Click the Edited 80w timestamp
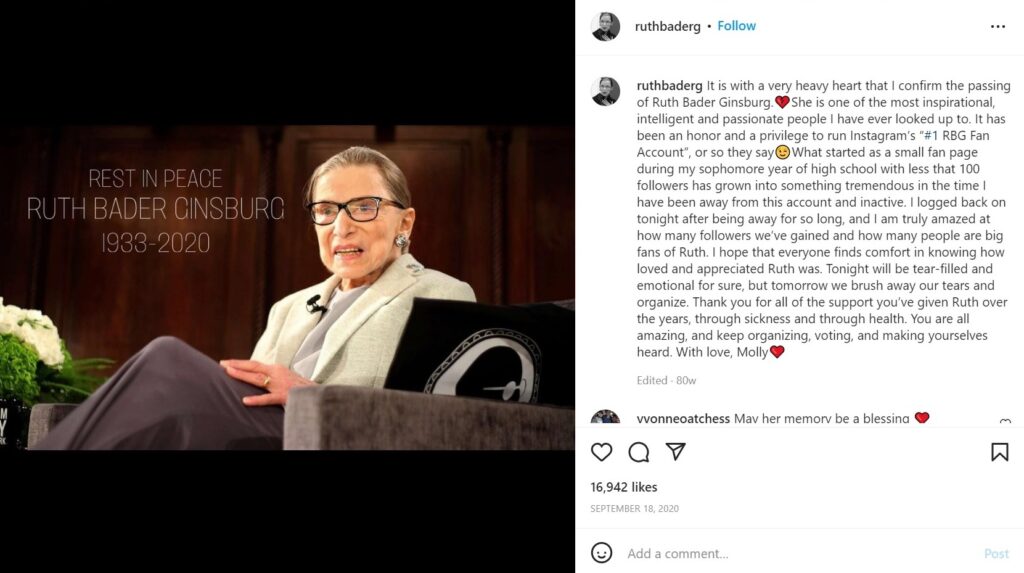Image resolution: width=1024 pixels, height=573 pixels. [666, 380]
